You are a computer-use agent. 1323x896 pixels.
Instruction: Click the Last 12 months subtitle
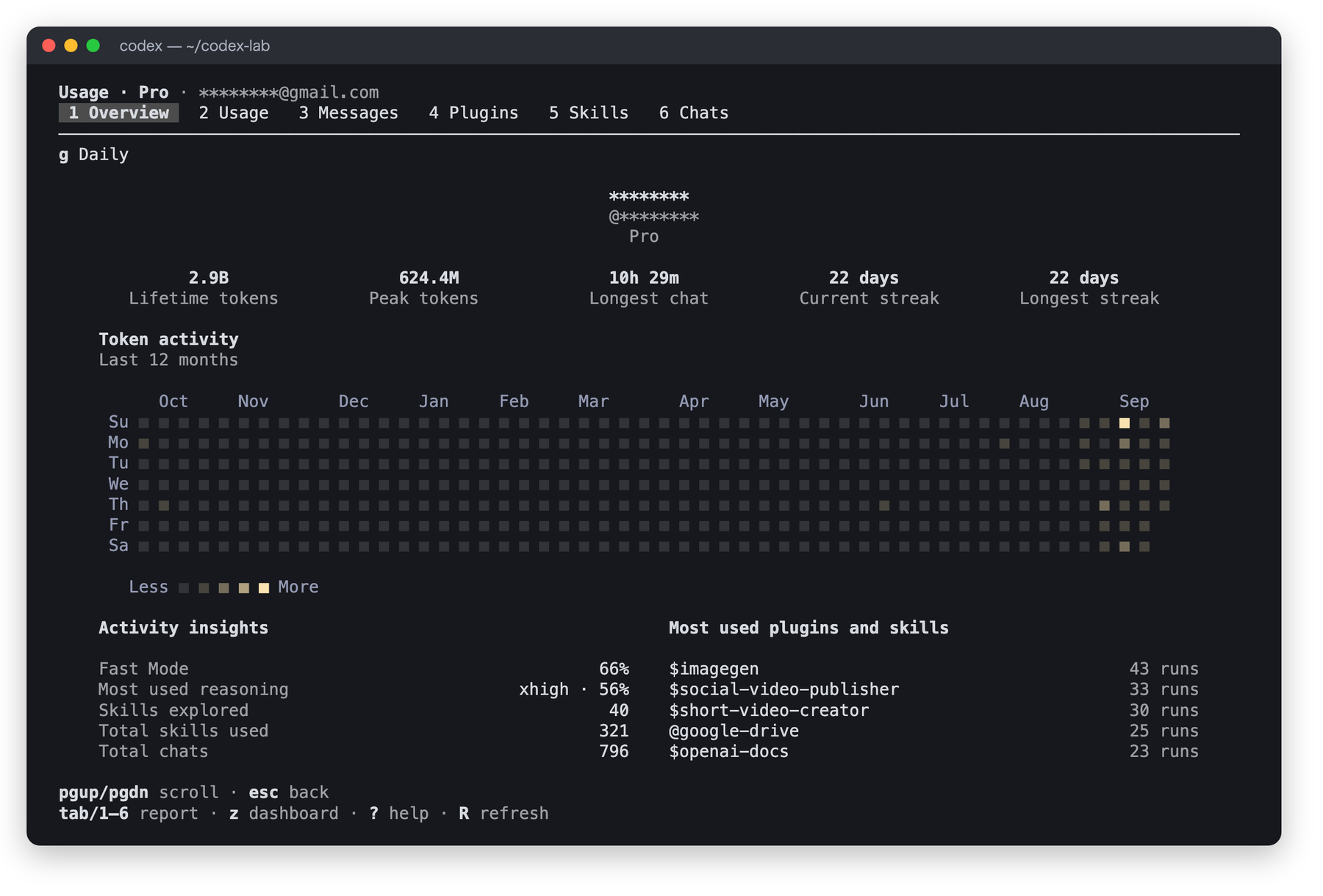pos(169,360)
